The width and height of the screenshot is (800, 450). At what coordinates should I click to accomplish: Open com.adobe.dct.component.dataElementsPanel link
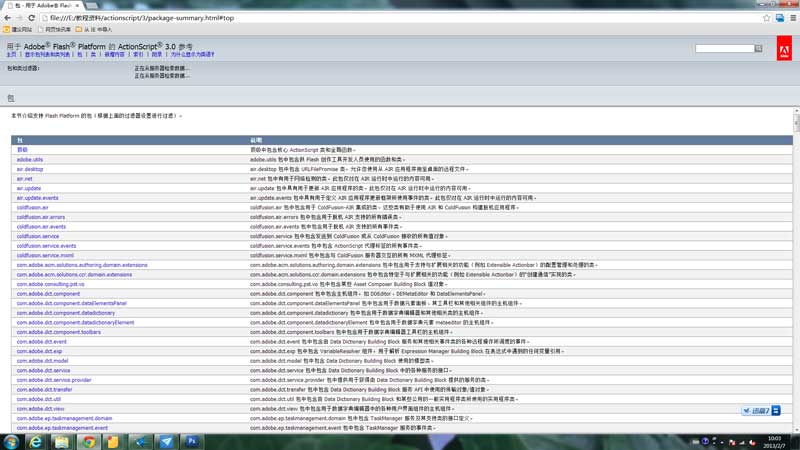[x=71, y=304]
